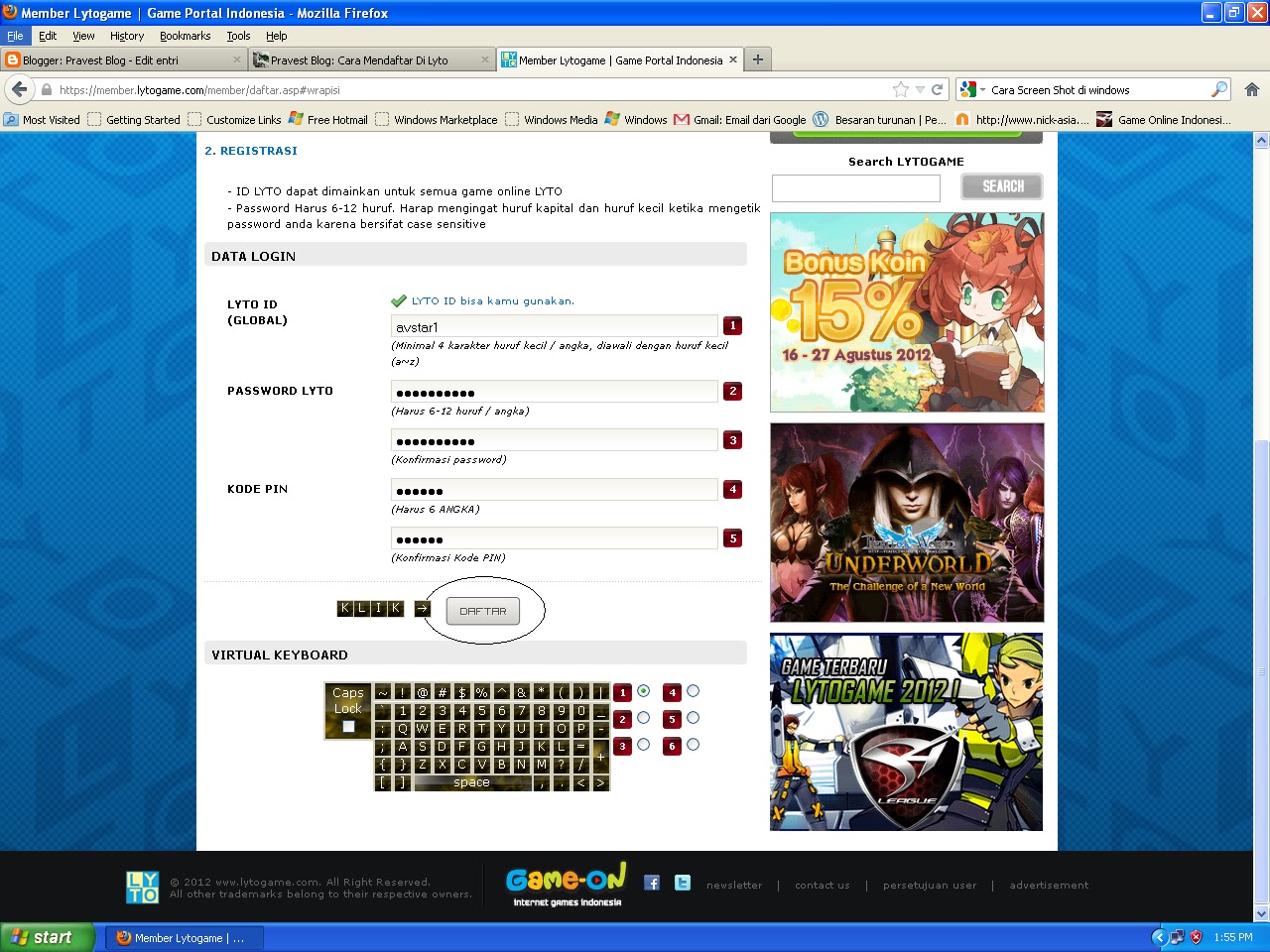The width and height of the screenshot is (1270, 952).
Task: Close the Cara Mendaftar Di Lyto tab
Action: [485, 59]
